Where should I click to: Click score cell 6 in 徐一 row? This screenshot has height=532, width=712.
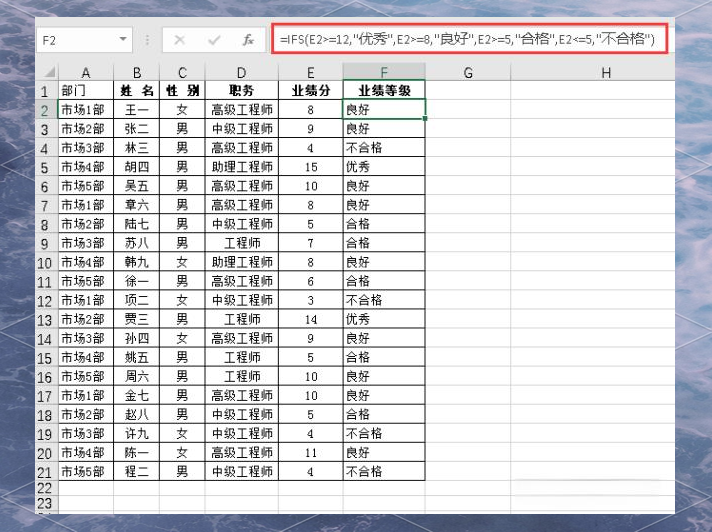coord(311,281)
